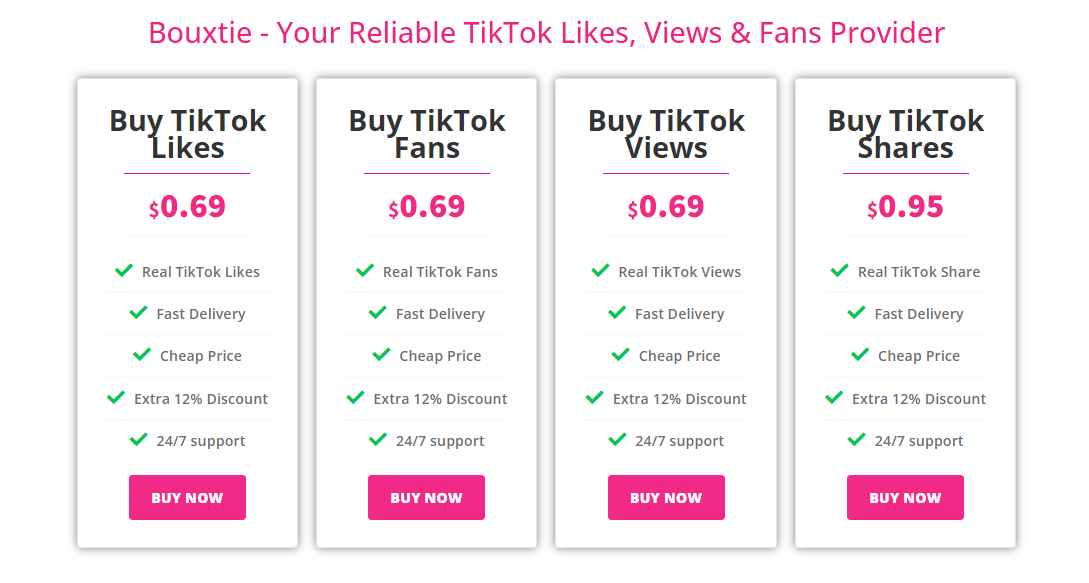Click the checkmark beside Real TikTok Likes

pos(124,270)
